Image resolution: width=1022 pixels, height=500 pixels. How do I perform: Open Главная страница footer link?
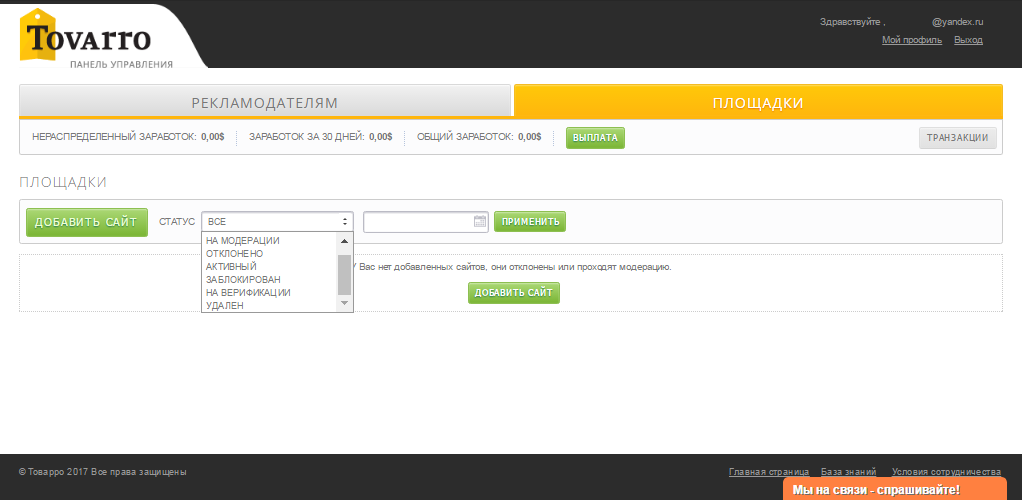click(769, 472)
